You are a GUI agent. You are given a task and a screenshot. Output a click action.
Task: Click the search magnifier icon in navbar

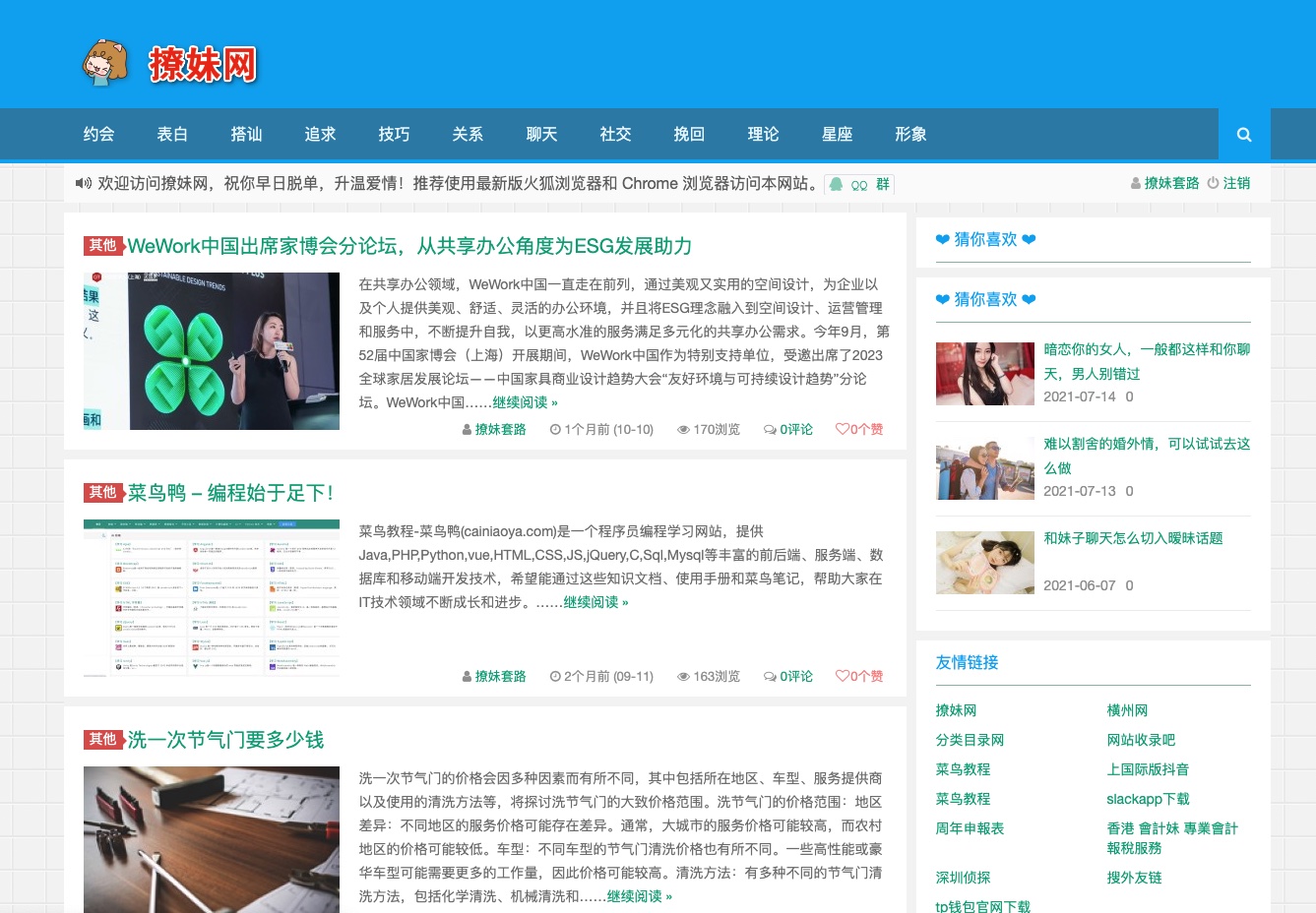(1244, 135)
